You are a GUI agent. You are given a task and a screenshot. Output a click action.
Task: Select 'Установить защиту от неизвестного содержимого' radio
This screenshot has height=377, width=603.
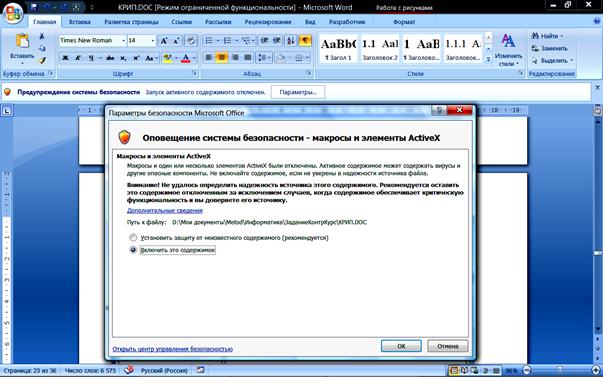[x=133, y=238]
